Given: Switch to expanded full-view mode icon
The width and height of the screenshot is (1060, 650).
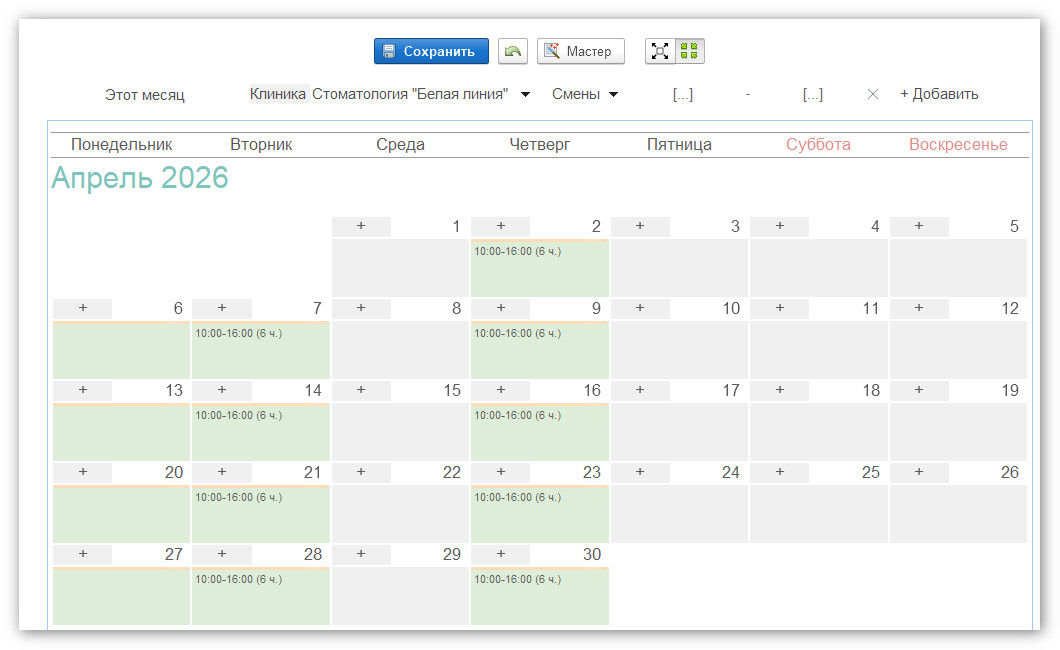Looking at the screenshot, I should click(x=660, y=51).
